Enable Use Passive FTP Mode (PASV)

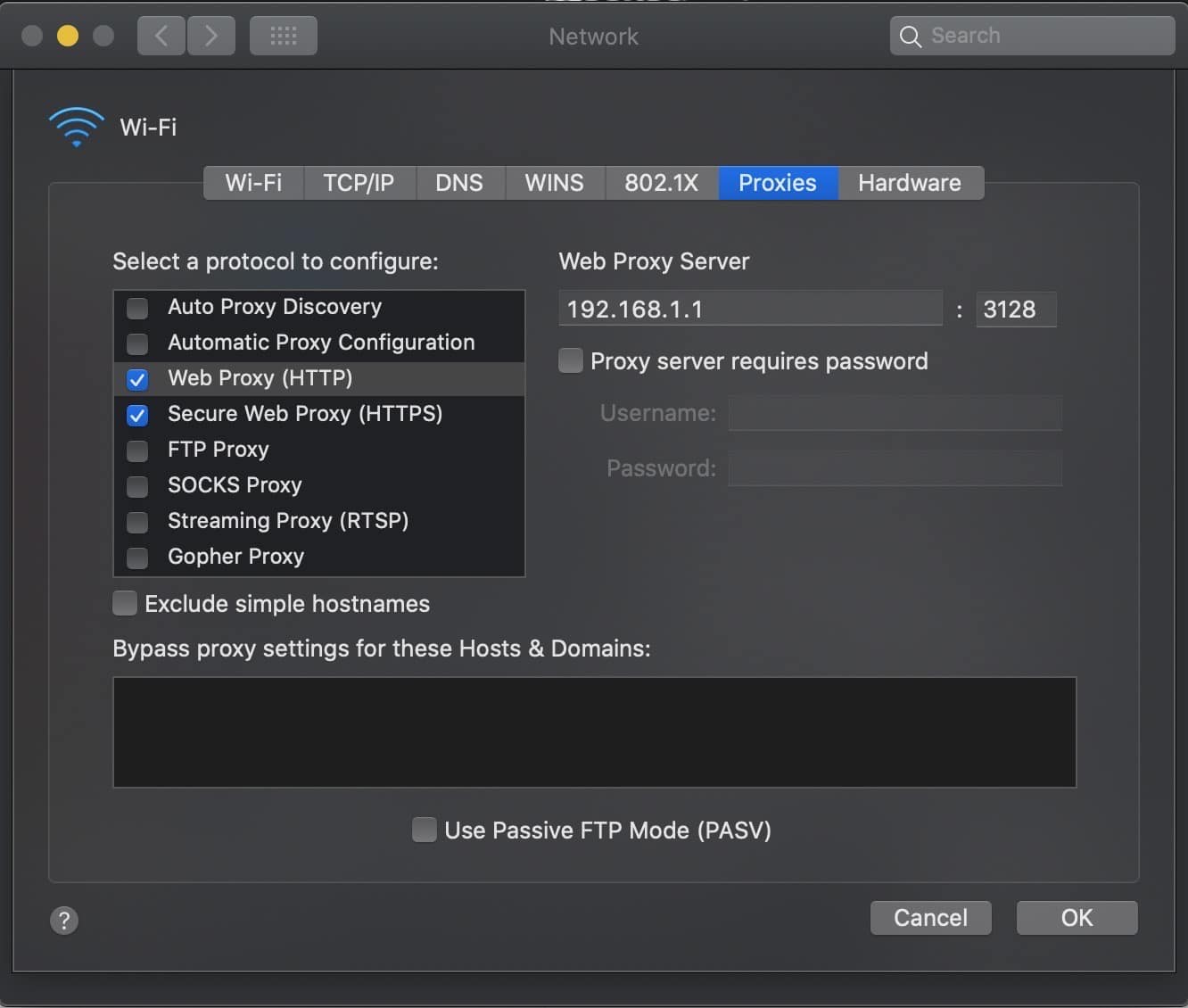click(424, 830)
